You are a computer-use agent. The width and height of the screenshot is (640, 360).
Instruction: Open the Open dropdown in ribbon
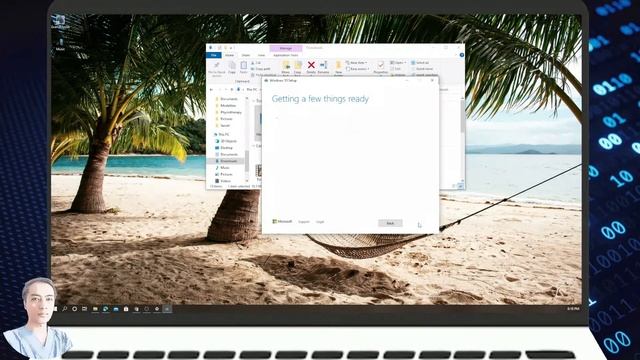[398, 63]
